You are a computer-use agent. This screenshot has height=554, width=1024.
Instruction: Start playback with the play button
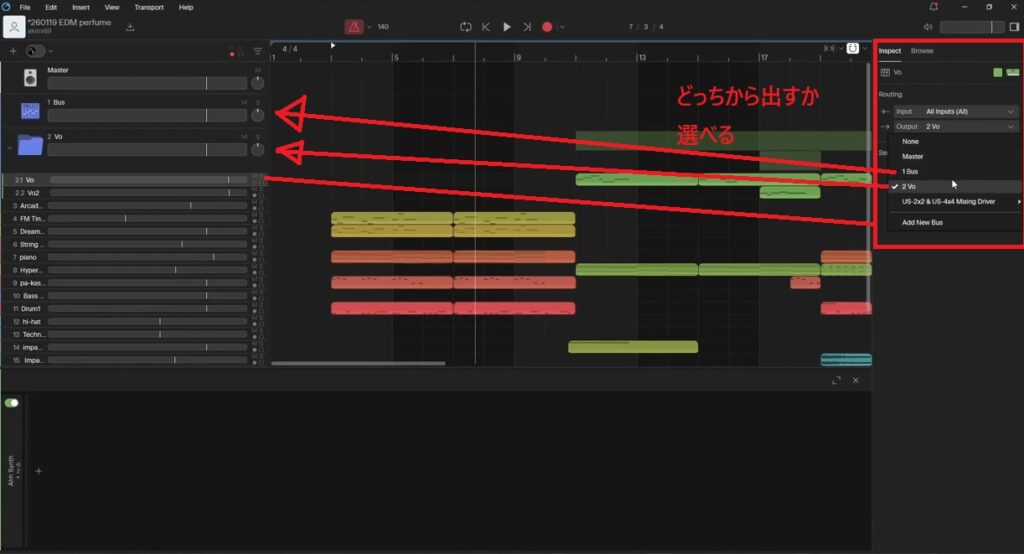point(507,27)
